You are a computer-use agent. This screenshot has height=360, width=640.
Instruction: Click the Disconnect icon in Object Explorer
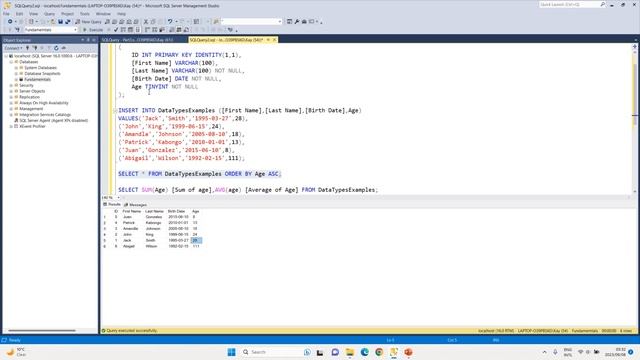click(x=35, y=48)
